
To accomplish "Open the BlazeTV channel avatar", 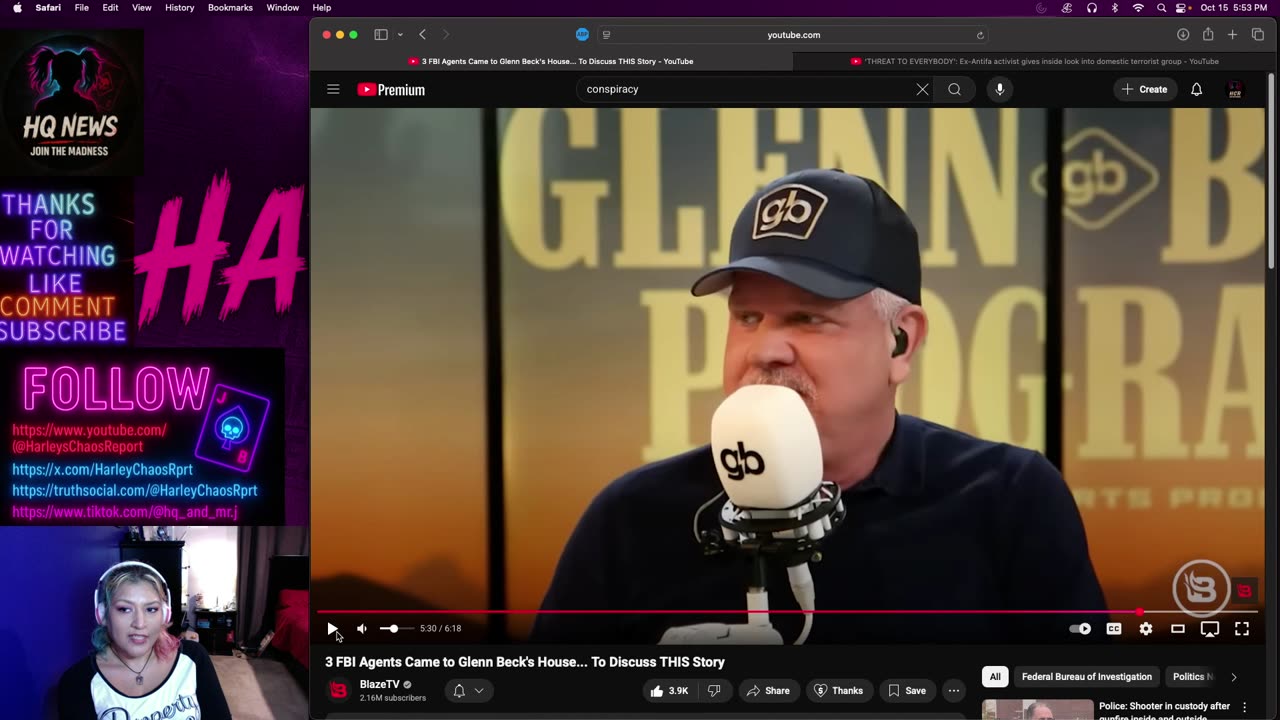I will tap(339, 690).
